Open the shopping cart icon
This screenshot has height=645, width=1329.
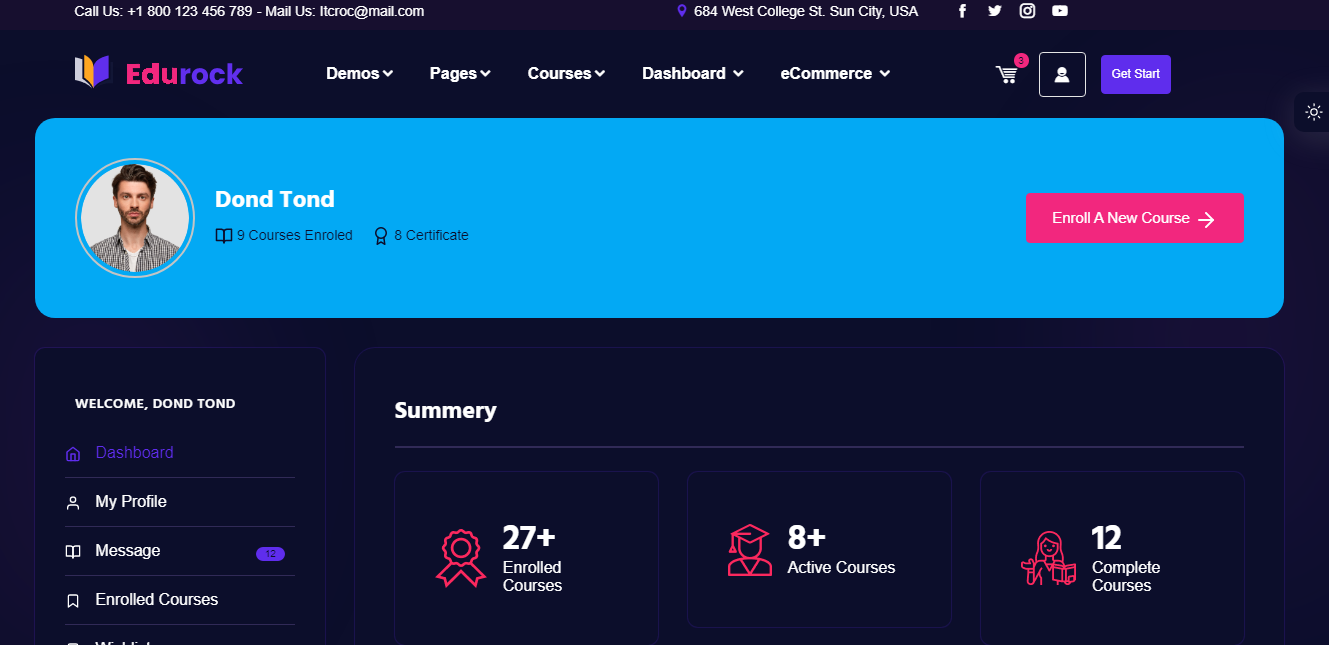pyautogui.click(x=1006, y=74)
